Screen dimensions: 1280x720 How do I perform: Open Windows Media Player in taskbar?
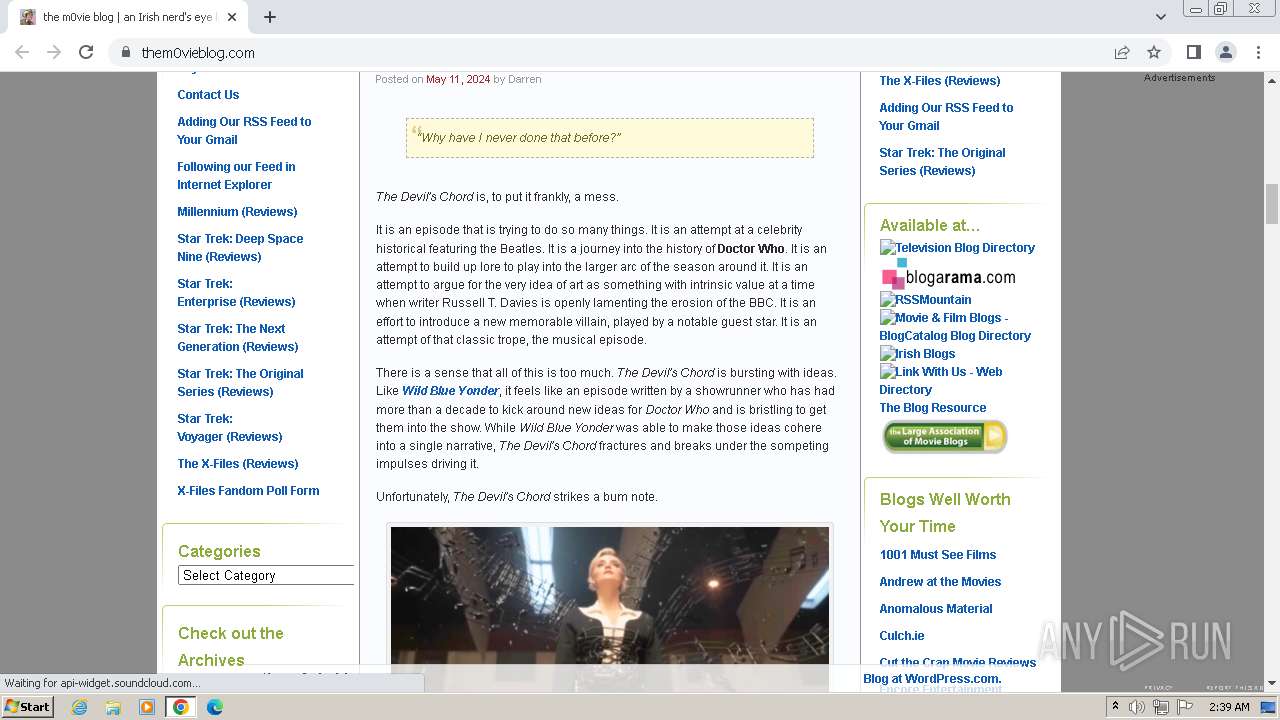pyautogui.click(x=147, y=707)
